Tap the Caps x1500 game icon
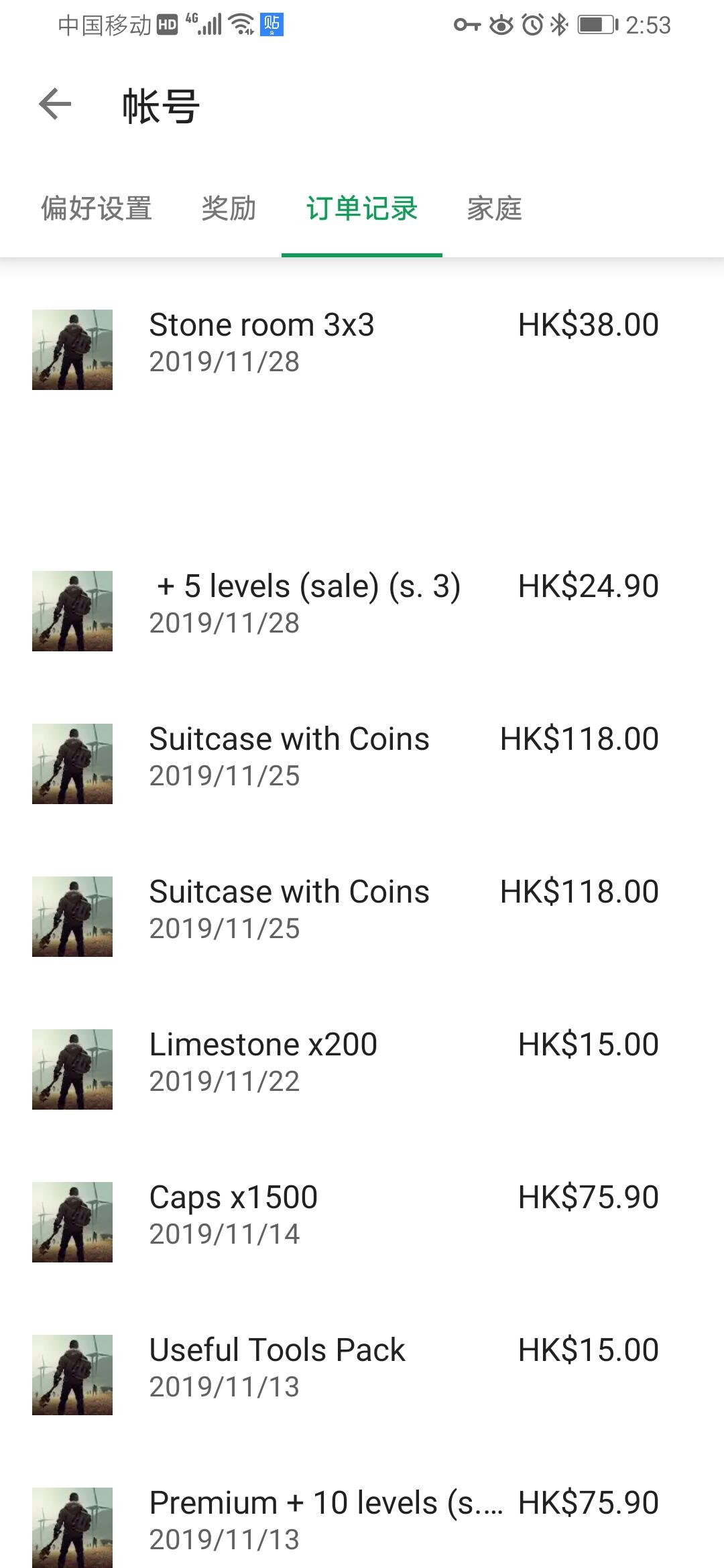Image resolution: width=724 pixels, height=1568 pixels. point(72,1222)
